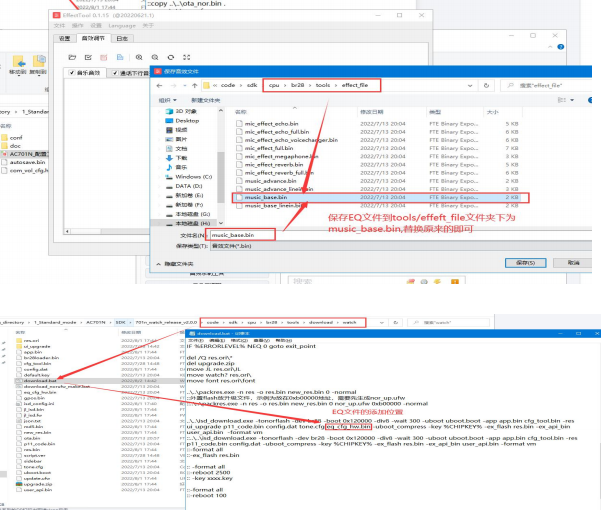Select eq_cfg_hw.bin in the watch folder
601x510 pixels.
[x=40, y=392]
